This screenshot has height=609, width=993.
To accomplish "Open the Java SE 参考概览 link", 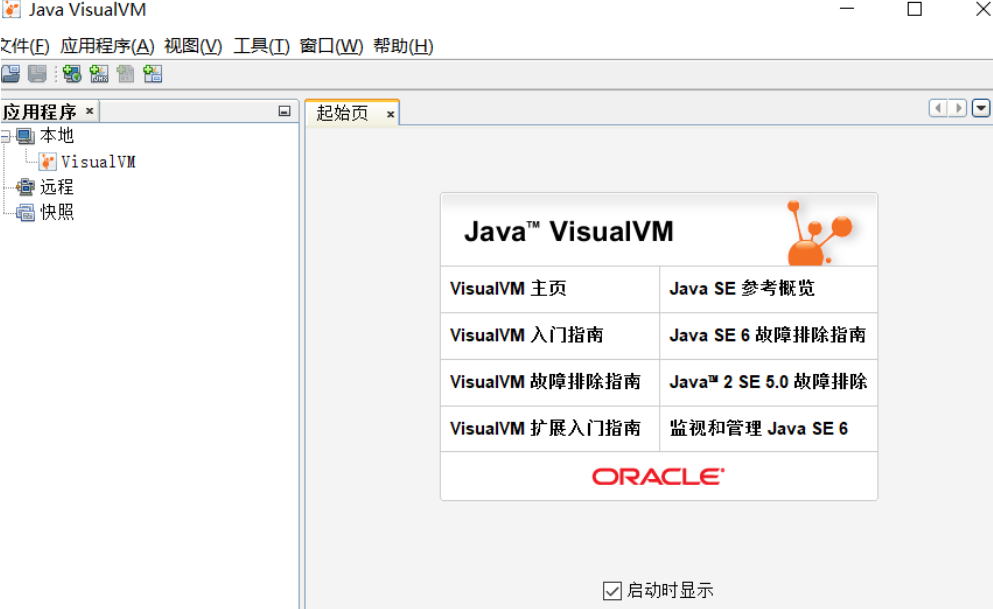I will tap(742, 289).
